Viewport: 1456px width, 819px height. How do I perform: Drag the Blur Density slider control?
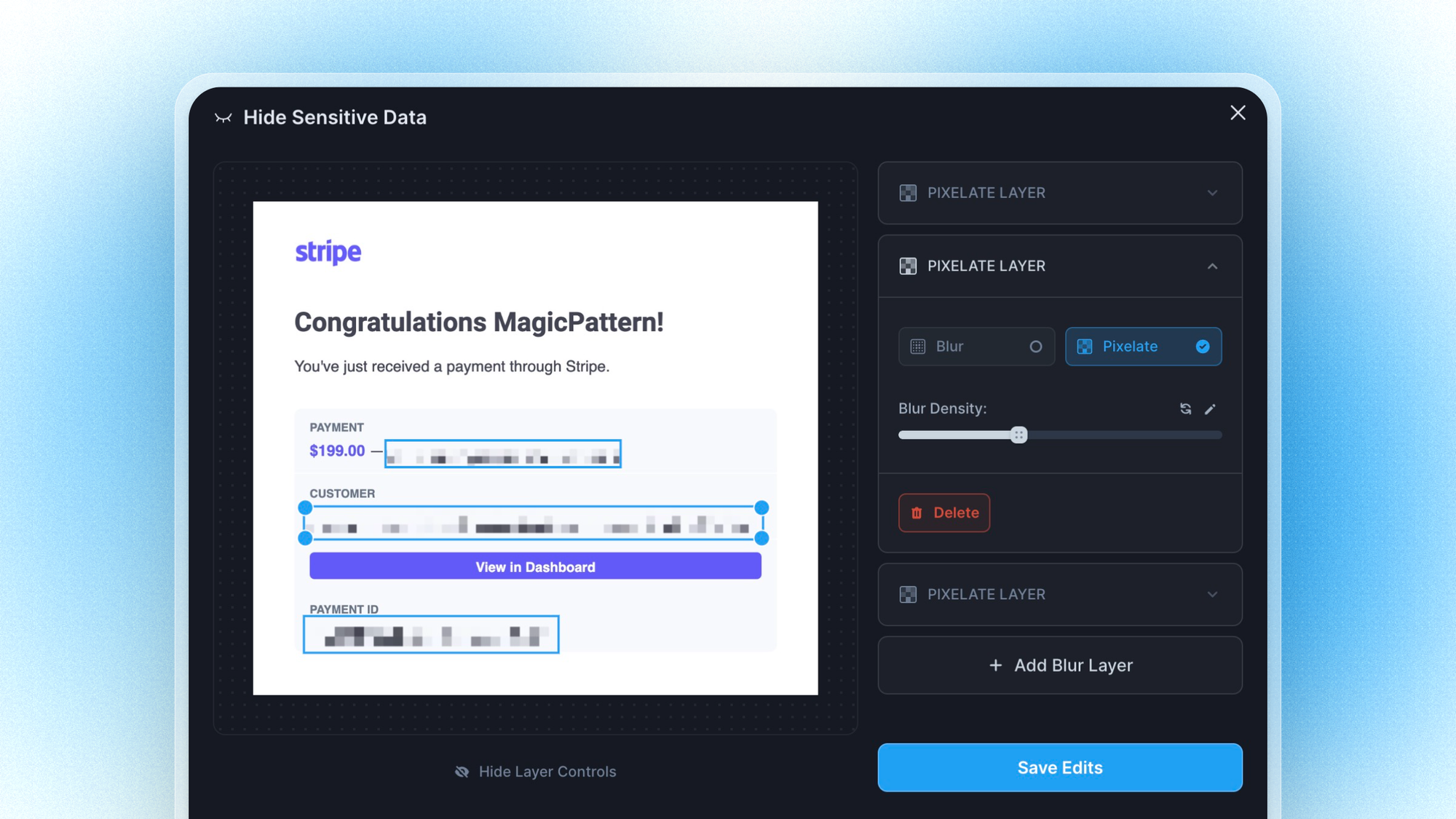coord(1020,434)
